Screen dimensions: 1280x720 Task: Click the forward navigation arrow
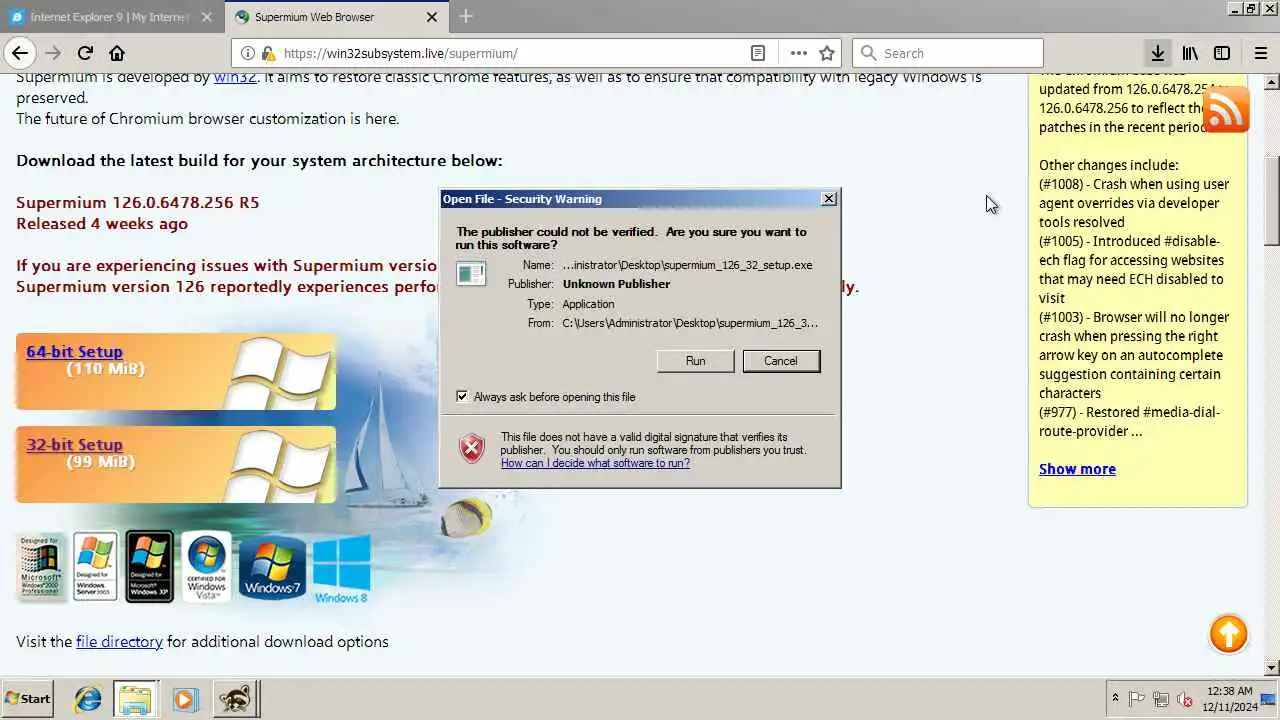click(x=53, y=53)
